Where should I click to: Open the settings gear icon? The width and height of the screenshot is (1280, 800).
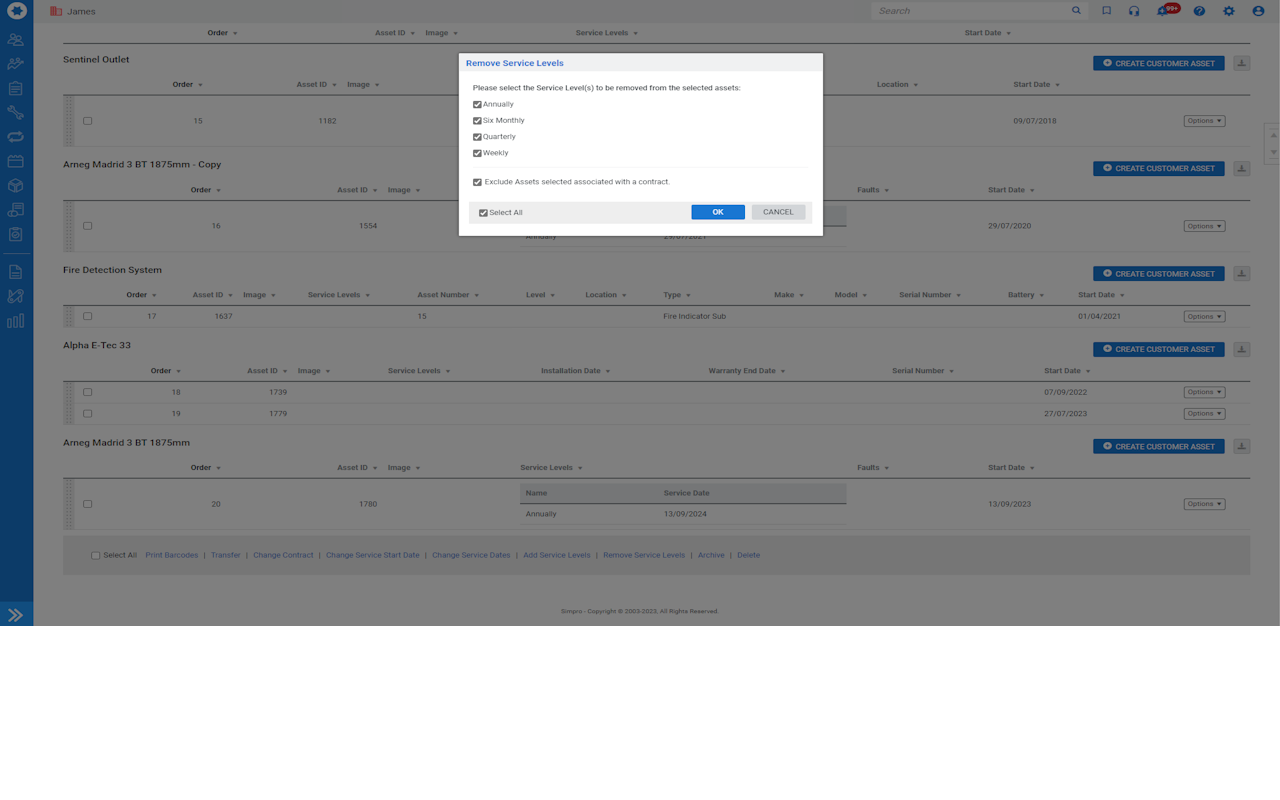[x=1229, y=11]
